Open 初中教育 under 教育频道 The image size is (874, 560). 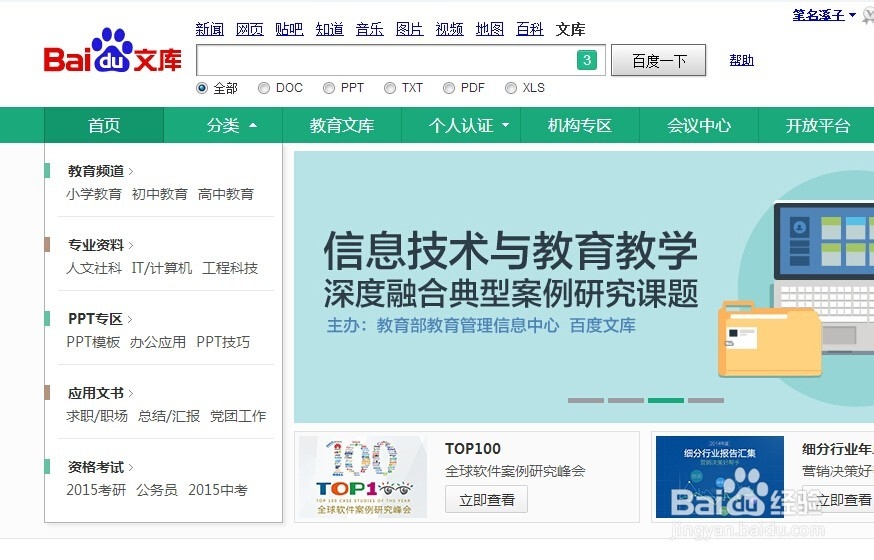click(x=159, y=194)
